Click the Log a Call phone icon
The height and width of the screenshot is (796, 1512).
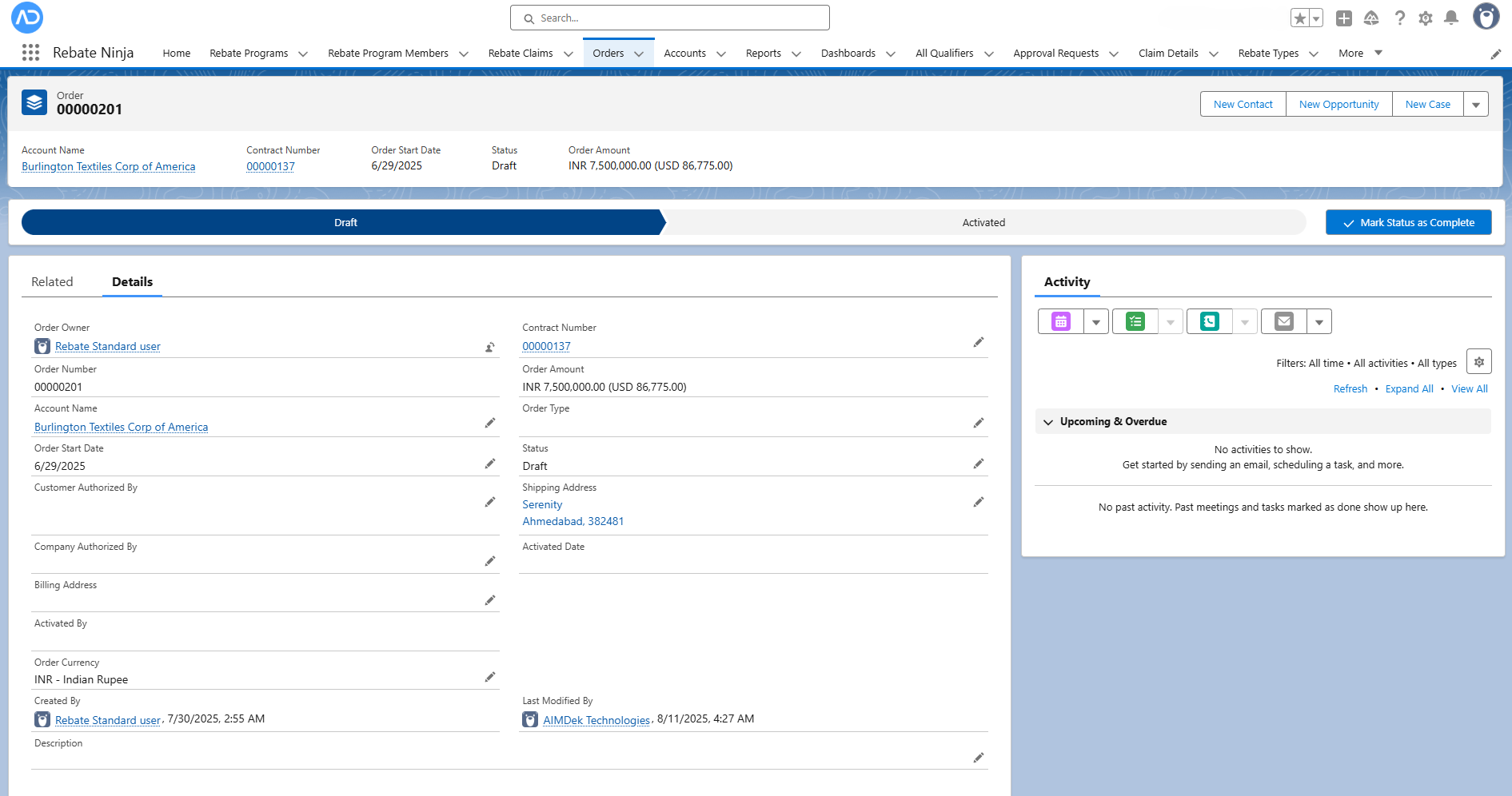coord(1209,321)
